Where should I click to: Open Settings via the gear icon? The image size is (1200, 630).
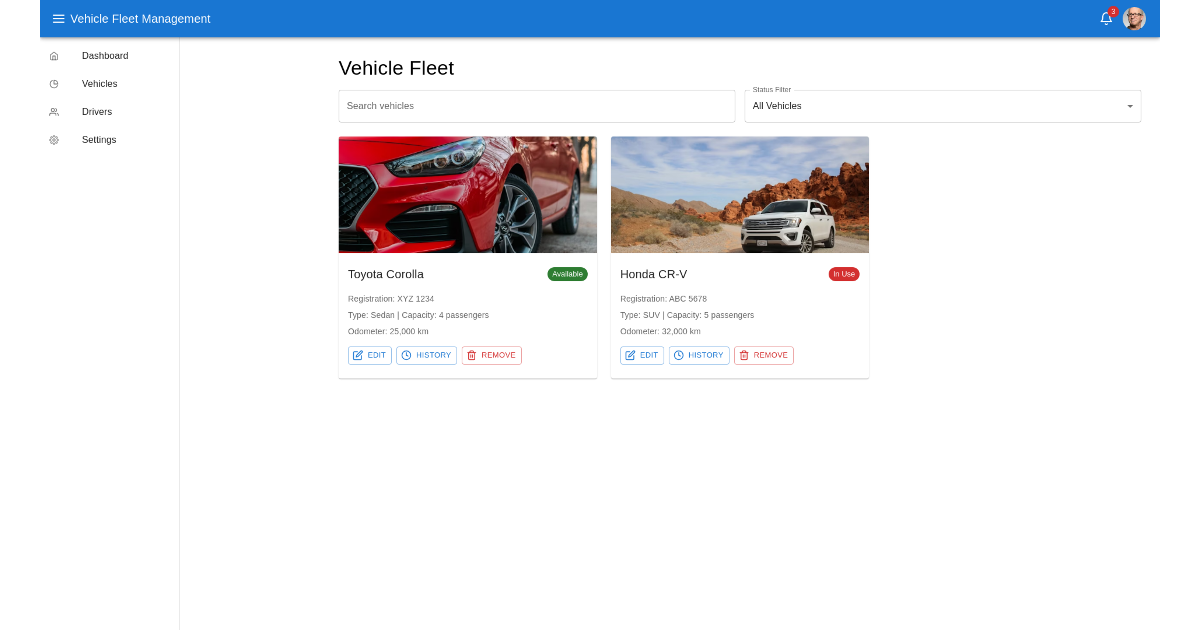click(54, 140)
